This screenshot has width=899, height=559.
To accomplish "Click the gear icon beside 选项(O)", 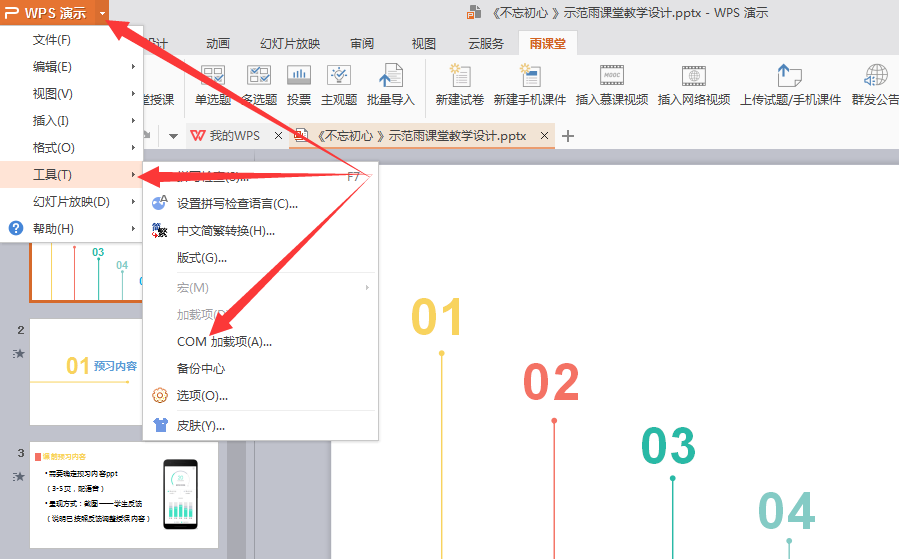I will point(159,396).
